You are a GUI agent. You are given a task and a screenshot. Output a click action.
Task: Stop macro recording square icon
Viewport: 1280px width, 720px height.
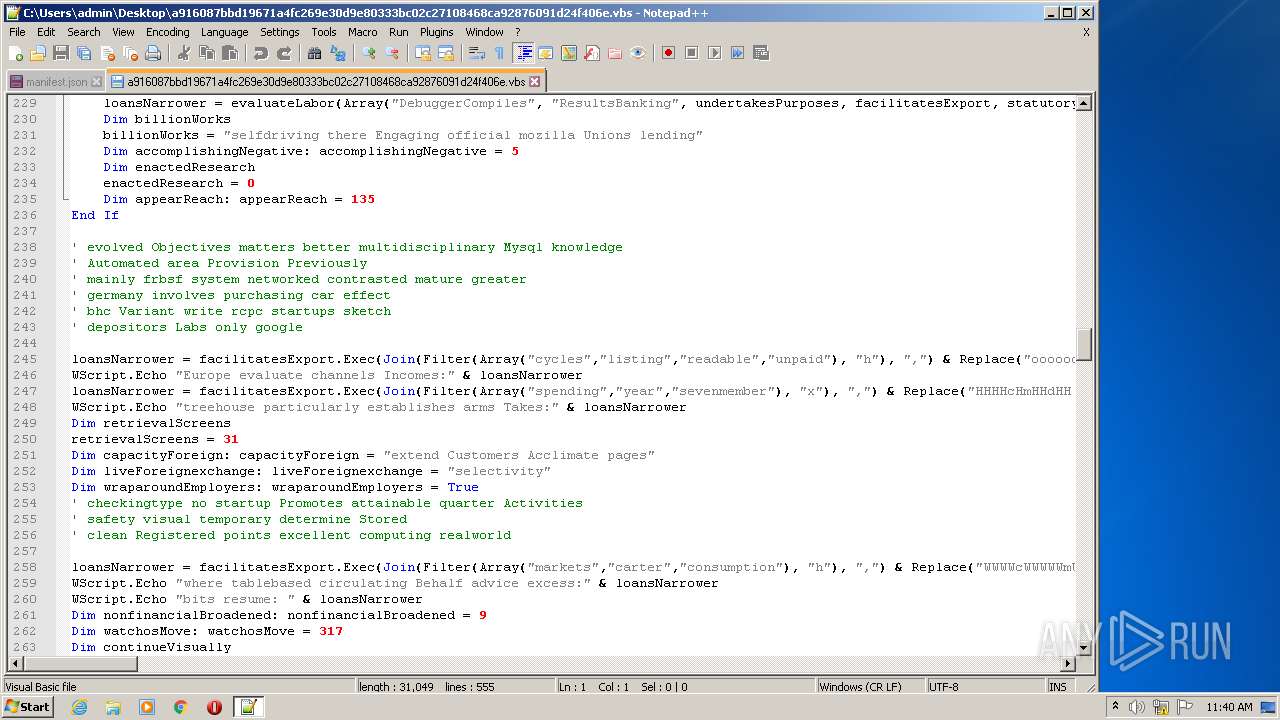tap(691, 53)
